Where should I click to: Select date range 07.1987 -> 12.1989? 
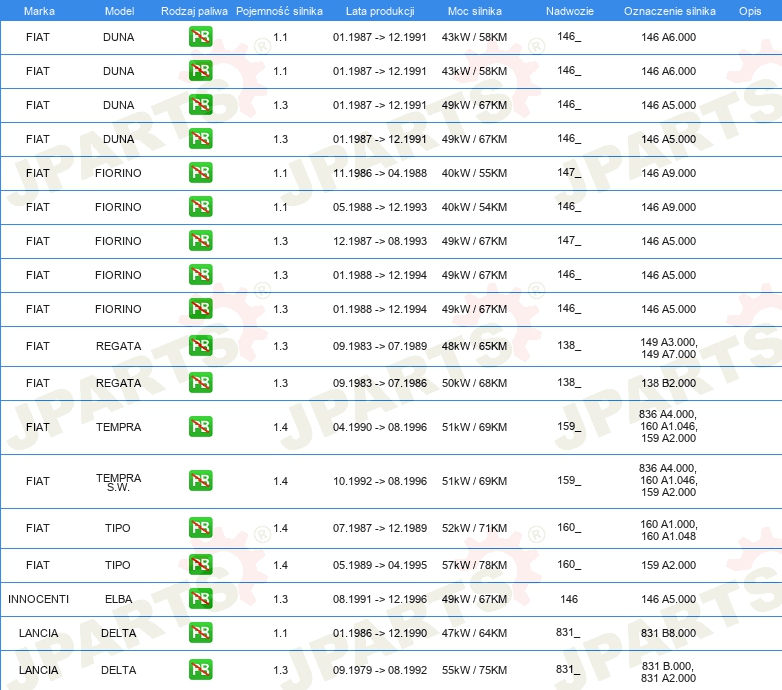pyautogui.click(x=380, y=528)
